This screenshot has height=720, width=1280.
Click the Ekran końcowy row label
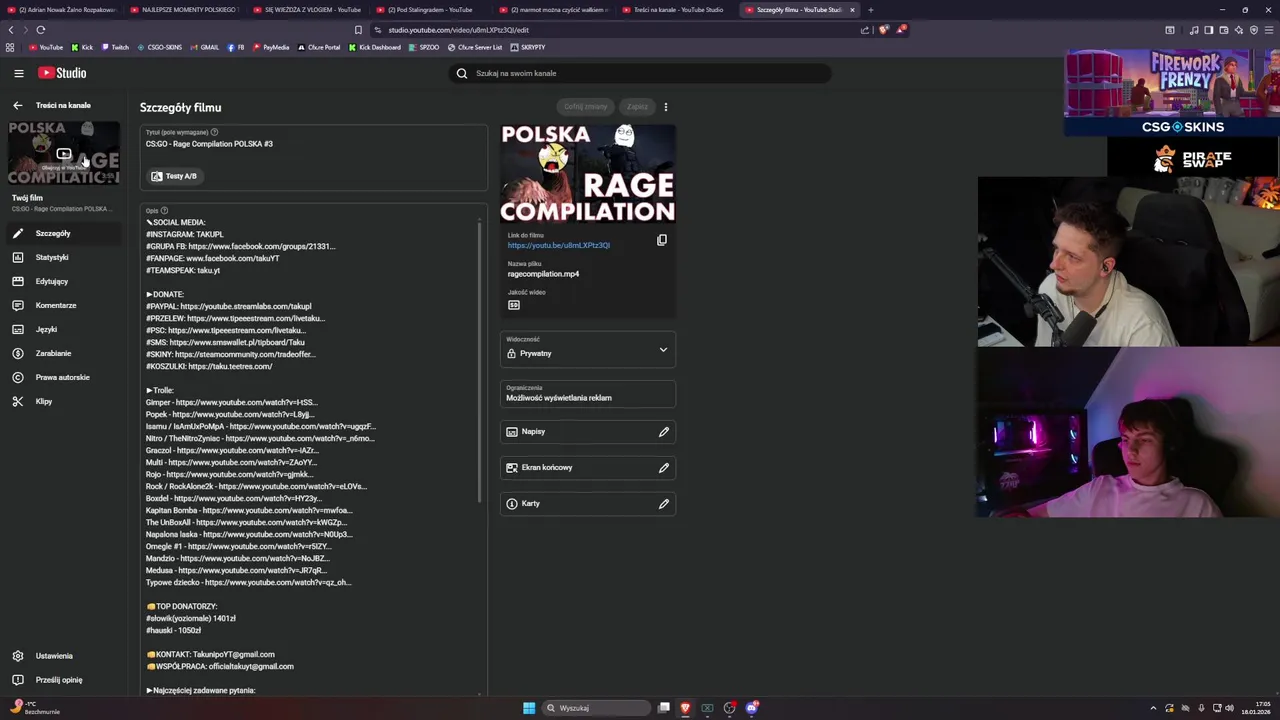click(547, 468)
